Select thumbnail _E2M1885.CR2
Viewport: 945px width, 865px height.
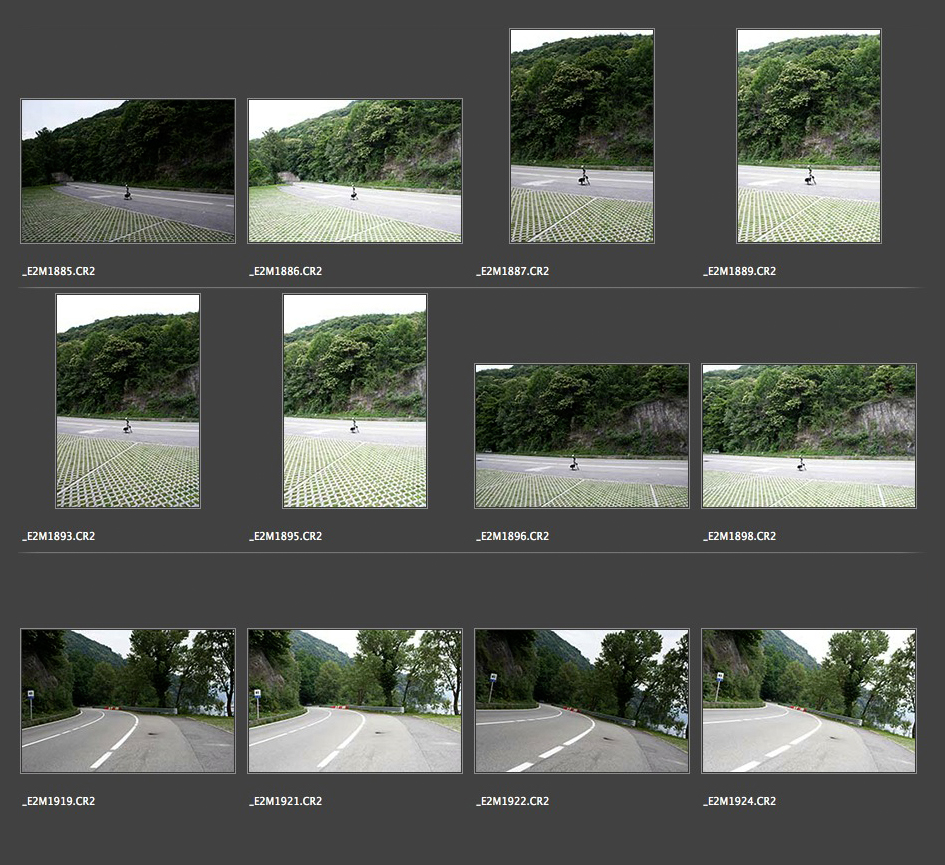pyautogui.click(x=128, y=171)
